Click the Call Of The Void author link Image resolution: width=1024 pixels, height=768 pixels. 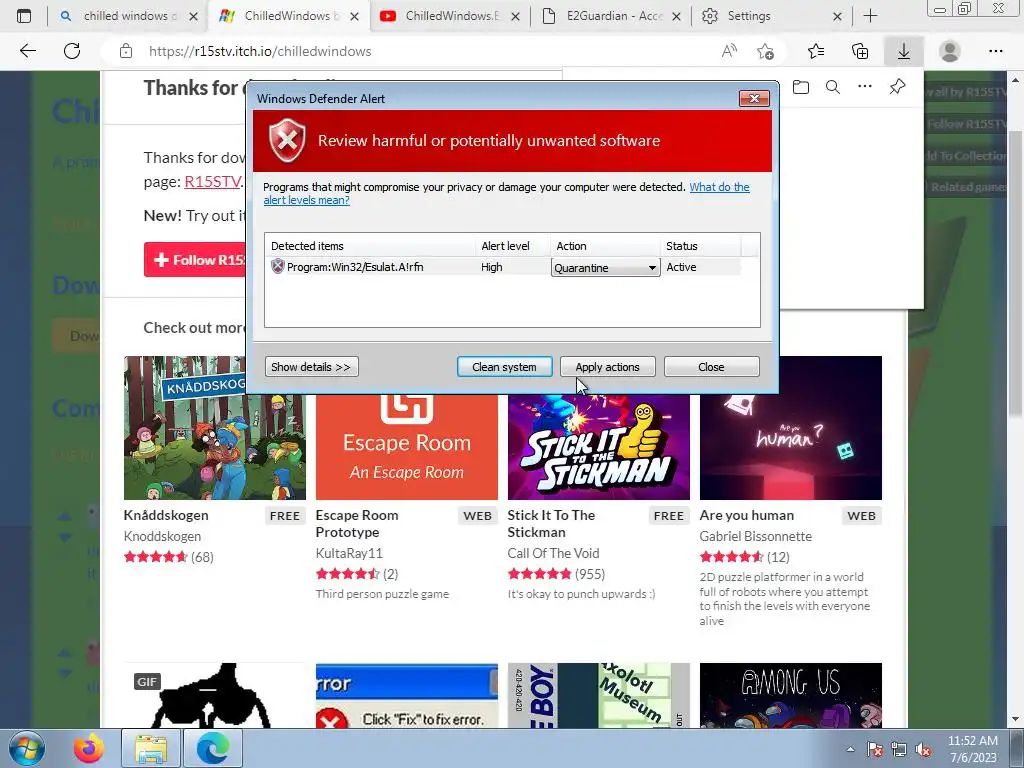[x=553, y=553]
